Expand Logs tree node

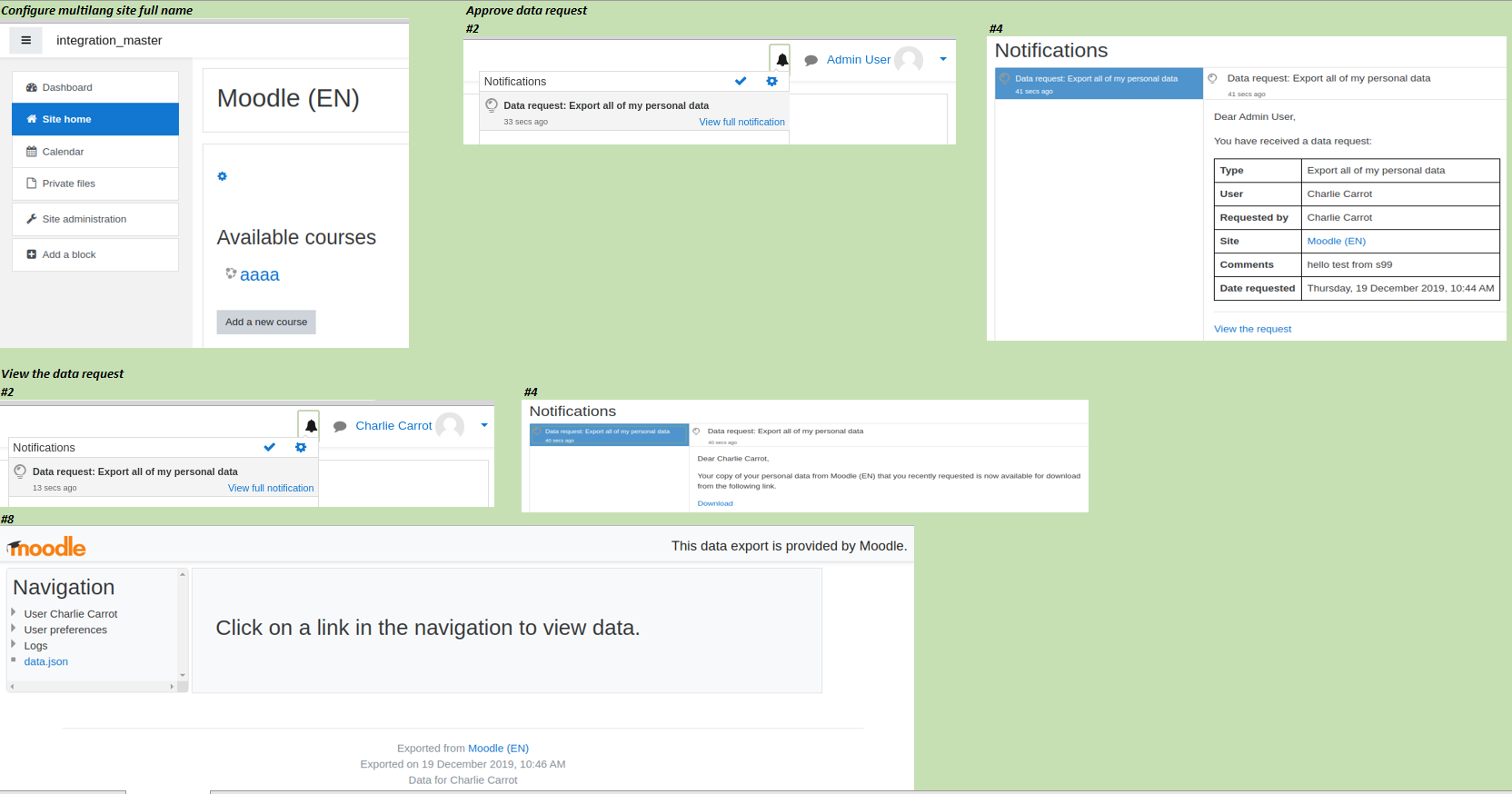pyautogui.click(x=14, y=644)
